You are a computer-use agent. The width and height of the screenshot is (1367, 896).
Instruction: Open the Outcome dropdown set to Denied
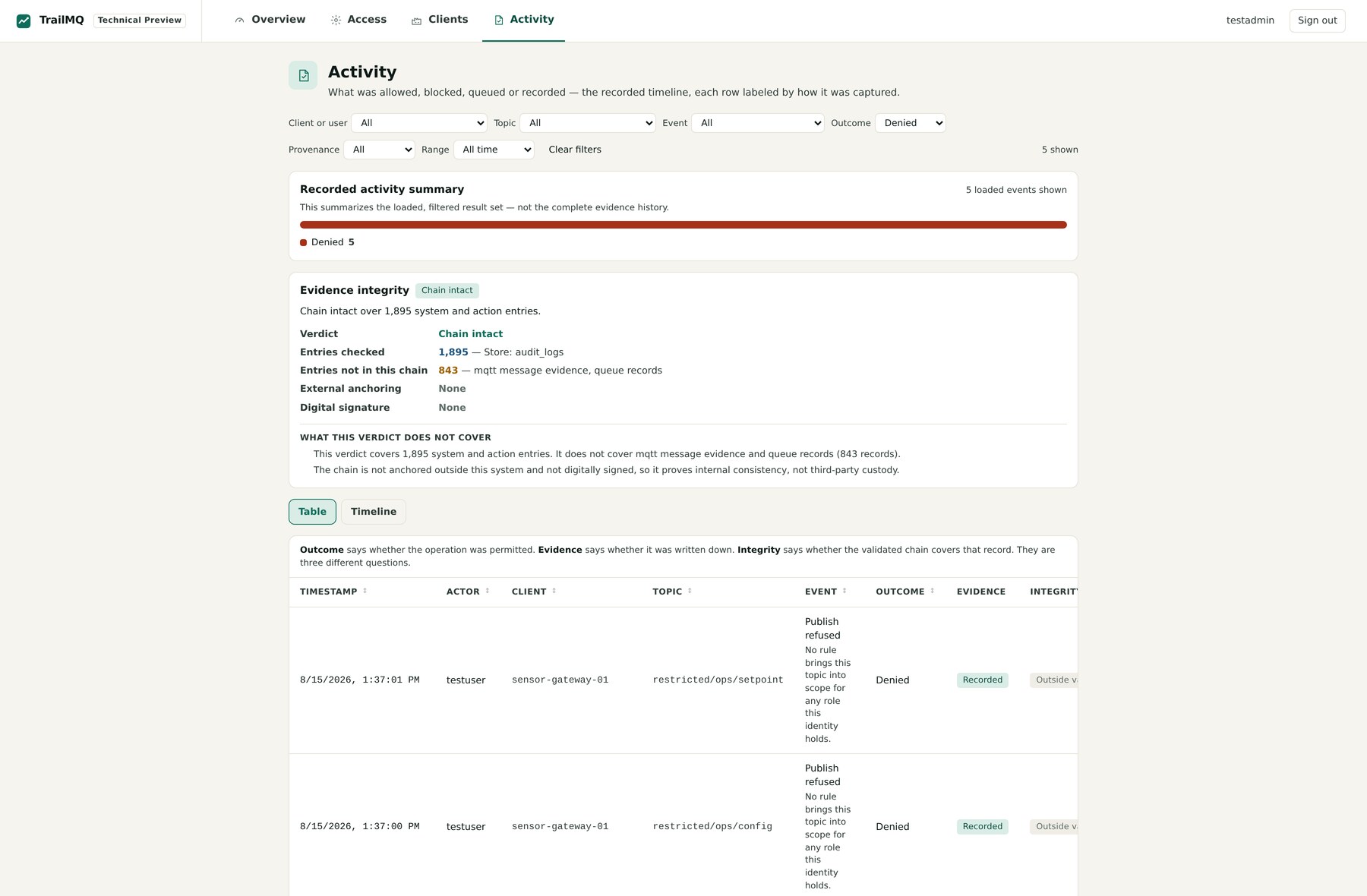click(911, 123)
